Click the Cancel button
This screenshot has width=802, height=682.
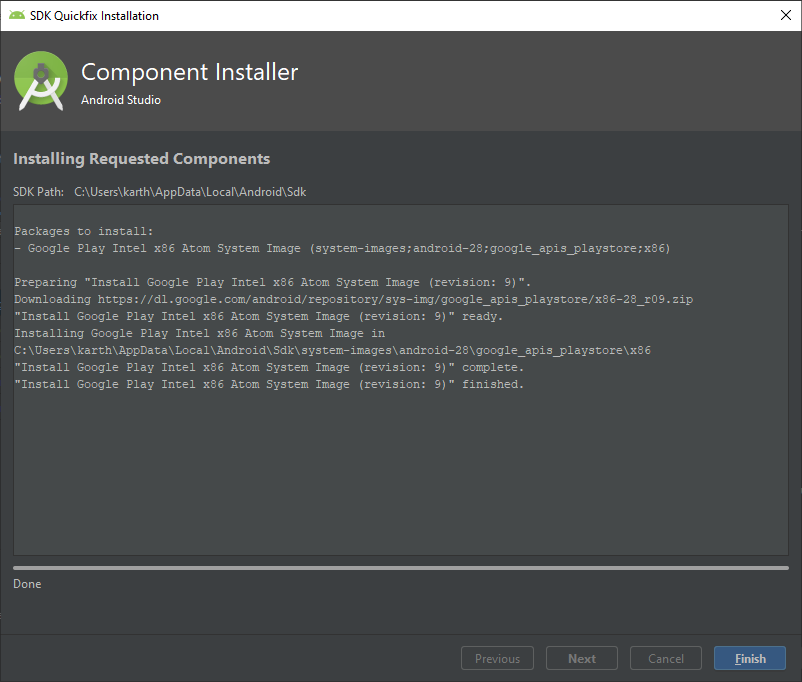[665, 658]
